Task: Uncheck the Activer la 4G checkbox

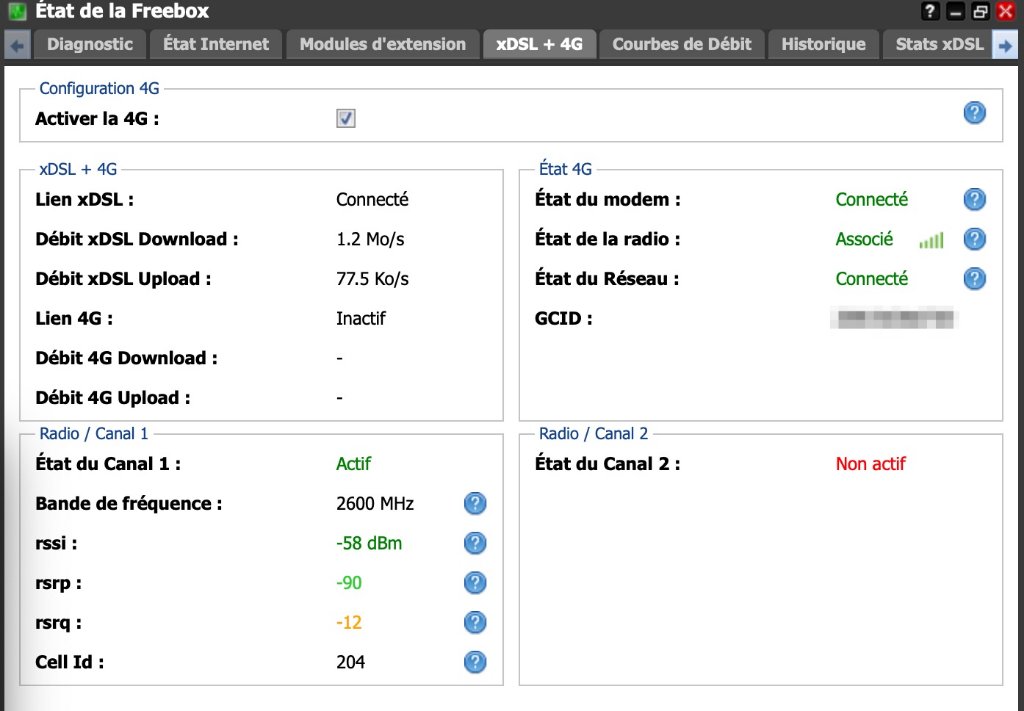Action: click(345, 119)
